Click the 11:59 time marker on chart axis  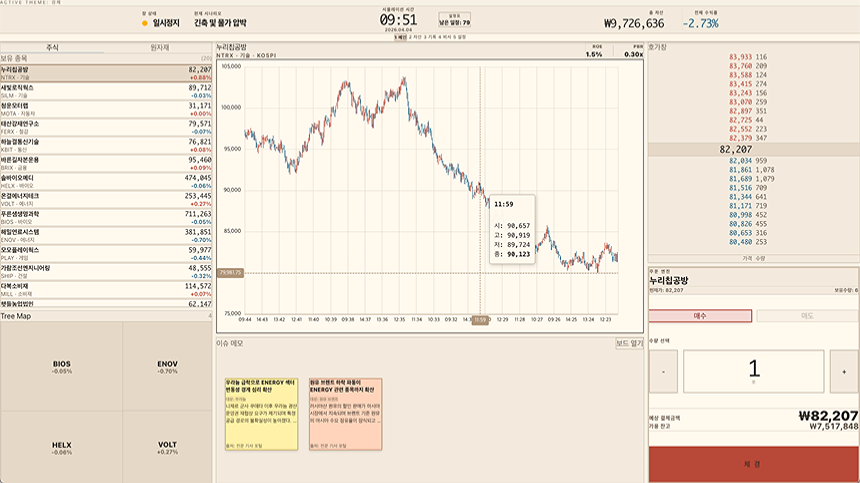pos(481,320)
